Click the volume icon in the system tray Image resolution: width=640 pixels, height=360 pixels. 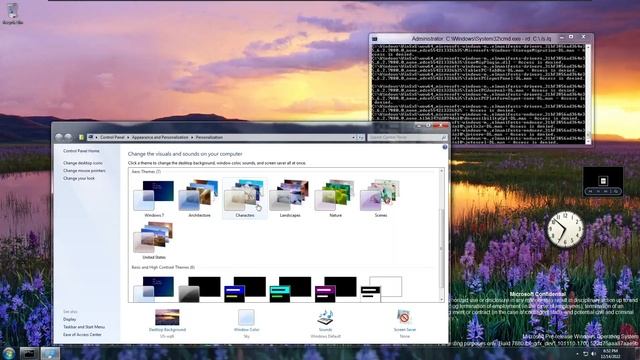(x=593, y=353)
